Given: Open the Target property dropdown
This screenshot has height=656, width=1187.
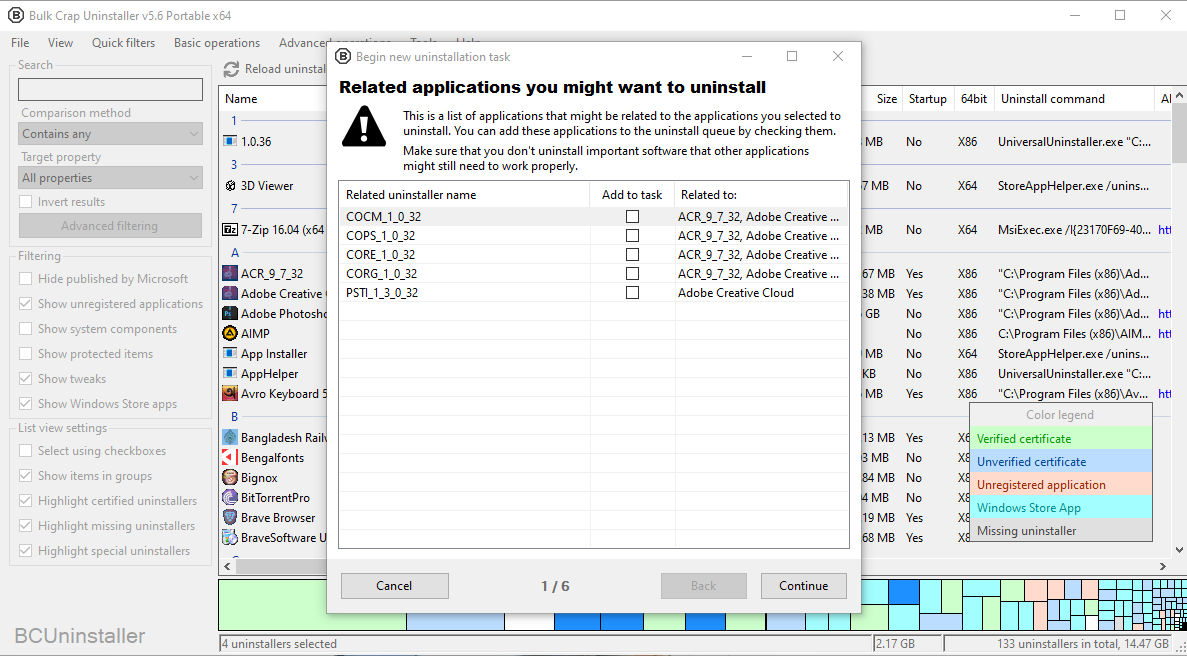Looking at the screenshot, I should click(x=111, y=178).
